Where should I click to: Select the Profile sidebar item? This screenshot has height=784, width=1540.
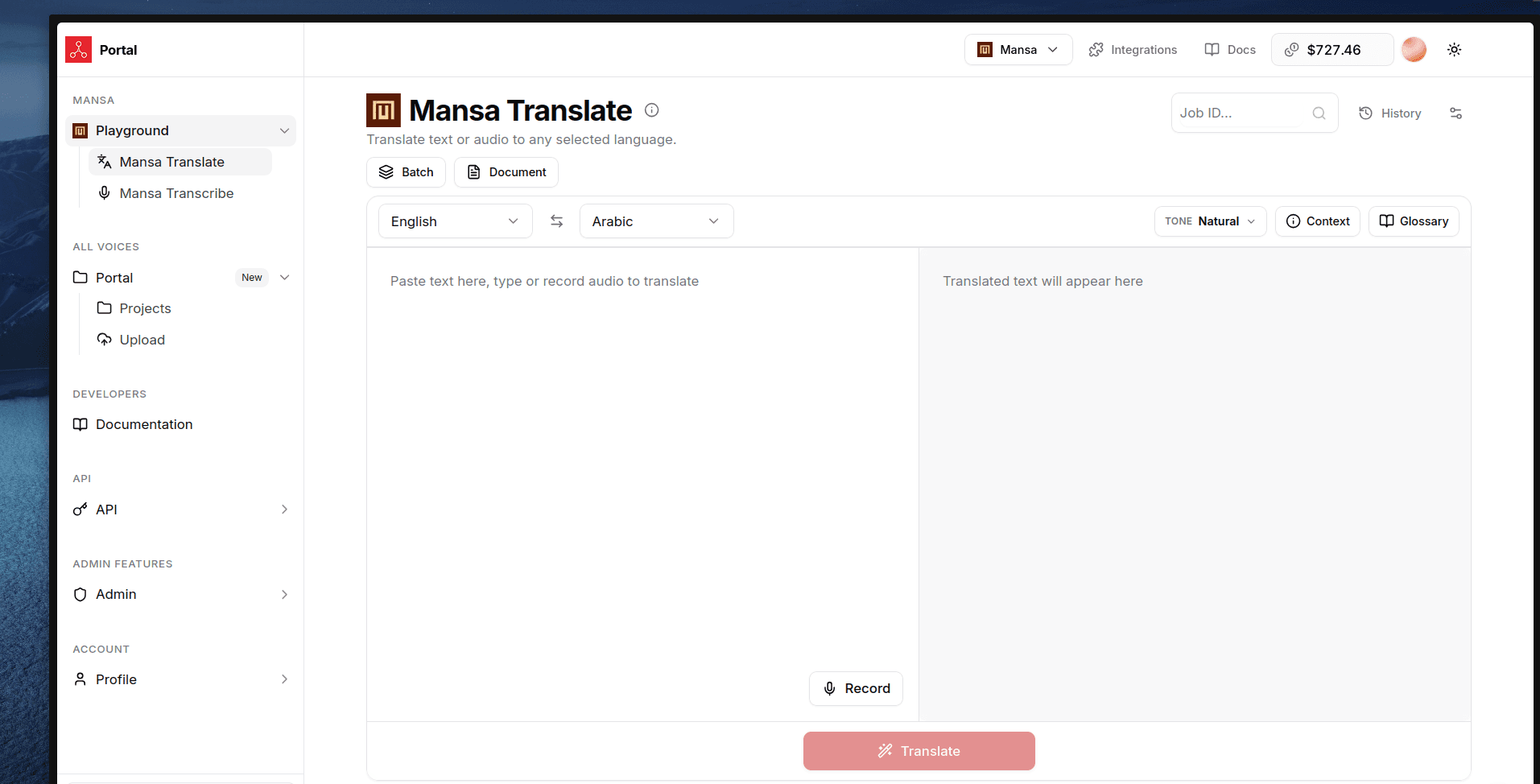pyautogui.click(x=180, y=679)
